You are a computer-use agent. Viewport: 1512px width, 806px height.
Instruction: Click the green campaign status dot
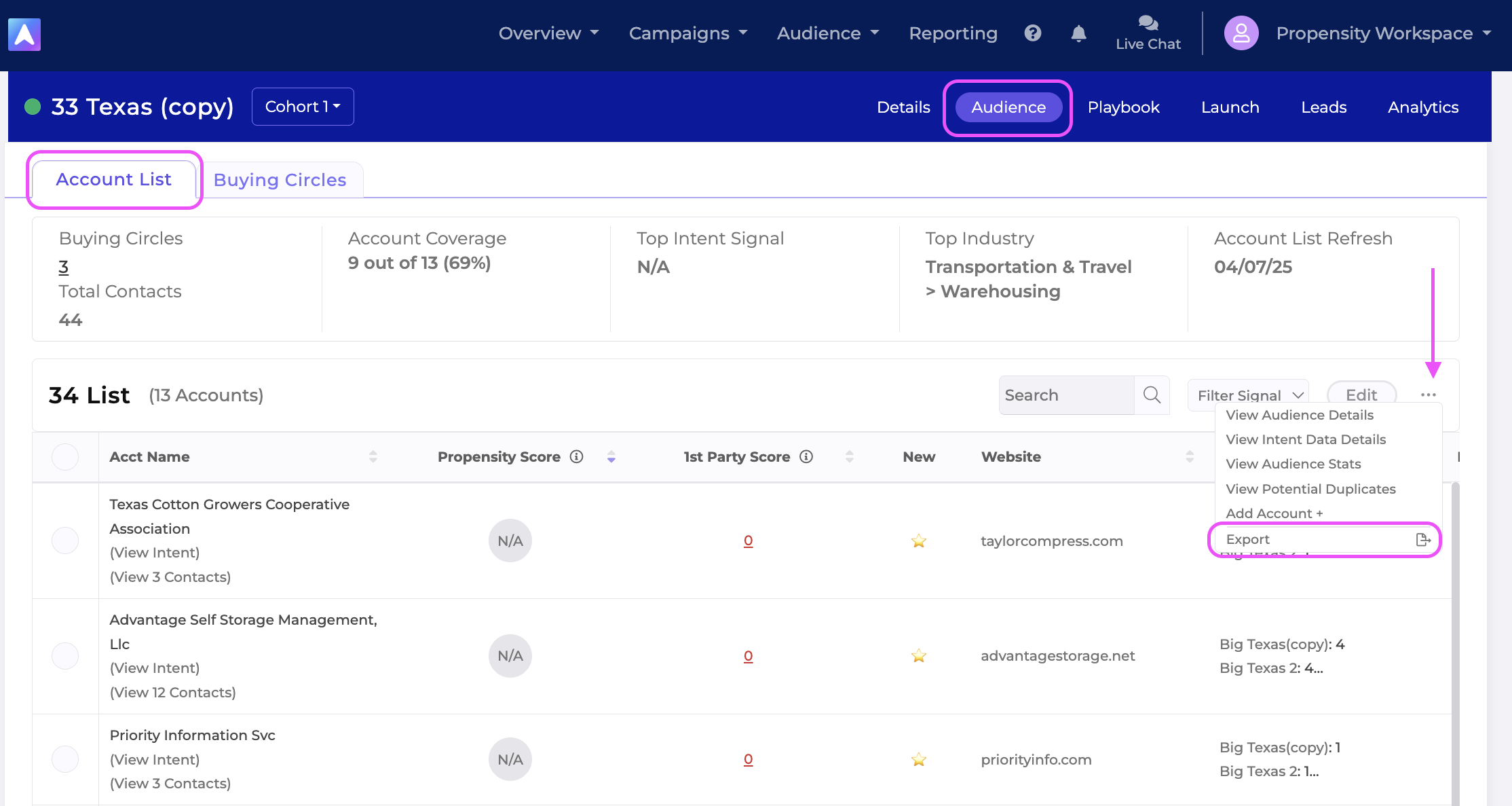33,107
